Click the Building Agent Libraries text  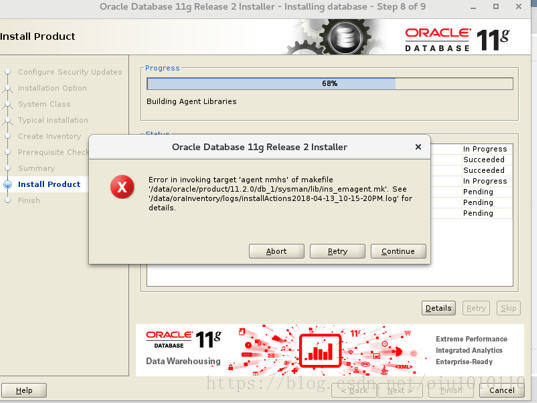(191, 101)
